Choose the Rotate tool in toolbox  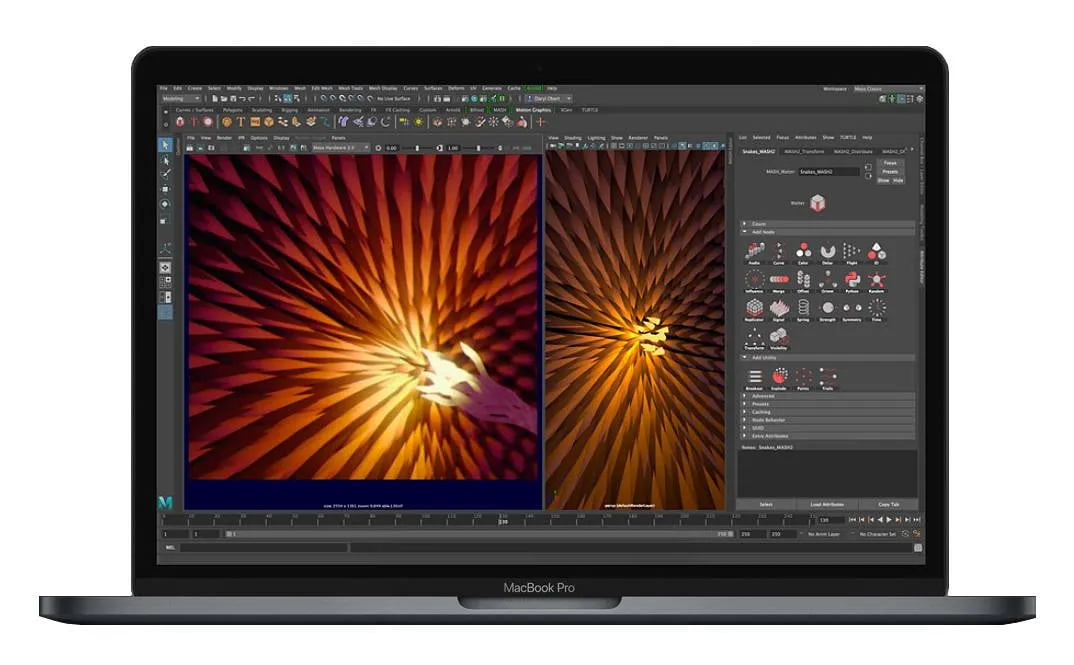[x=165, y=204]
